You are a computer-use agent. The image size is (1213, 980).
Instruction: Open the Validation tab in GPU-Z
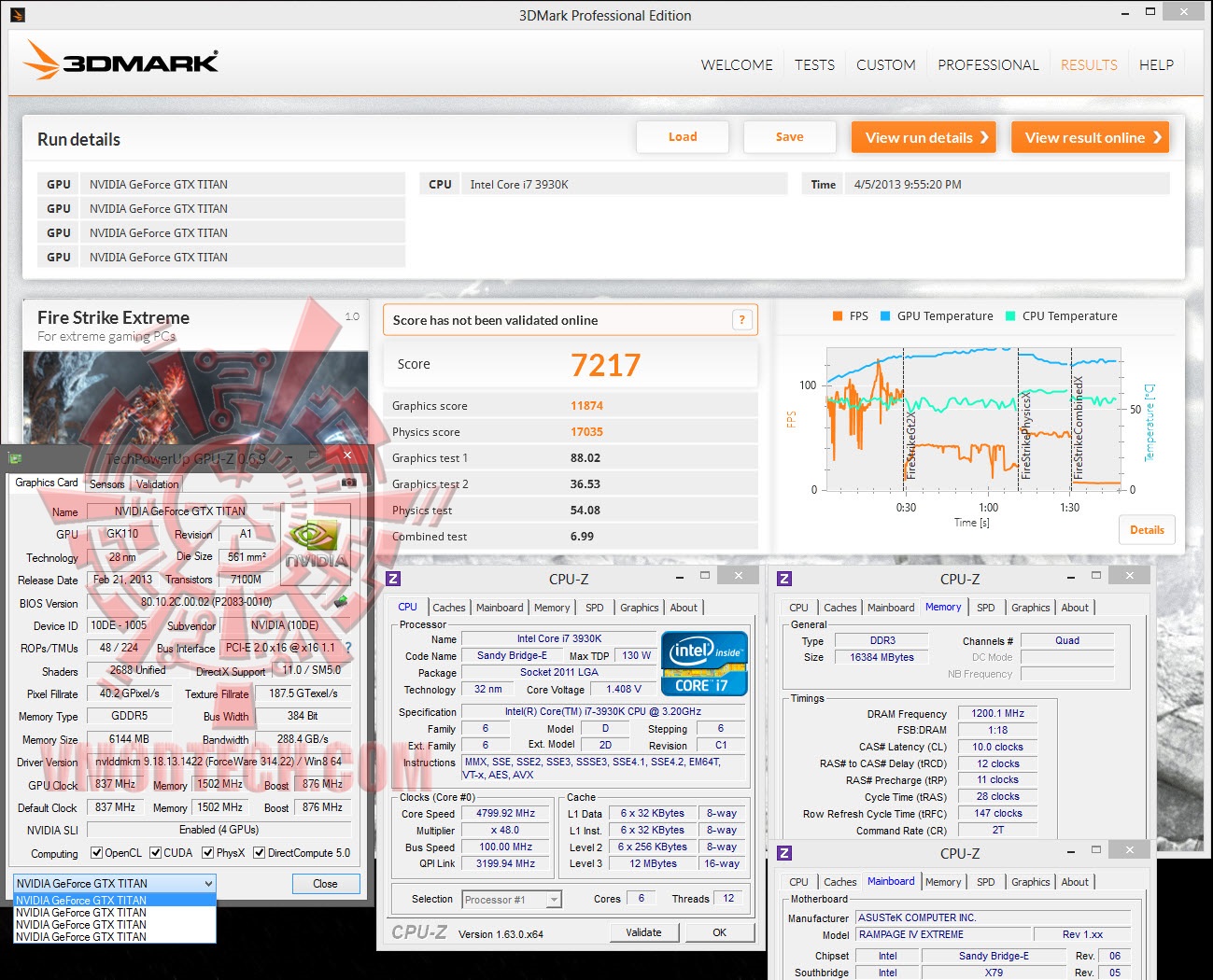point(157,484)
